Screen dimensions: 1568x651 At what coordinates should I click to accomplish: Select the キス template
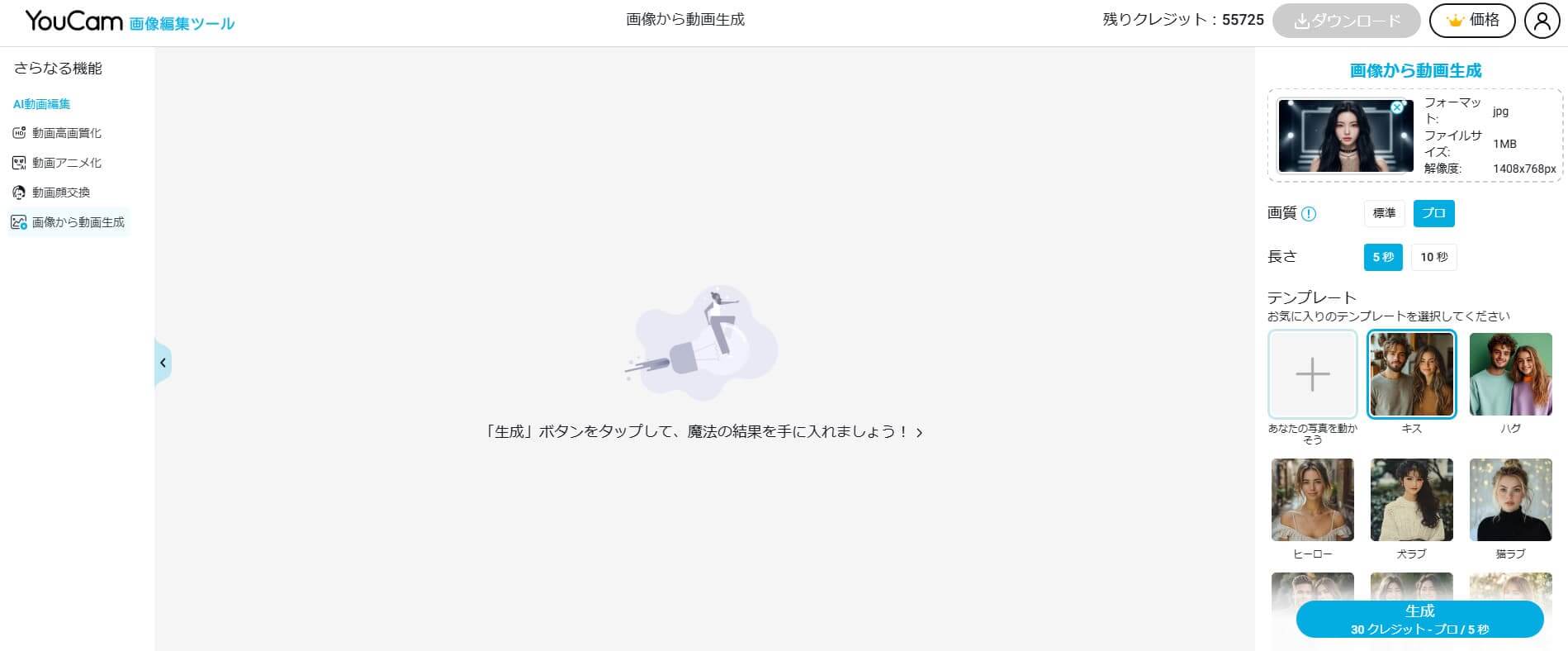pyautogui.click(x=1412, y=374)
